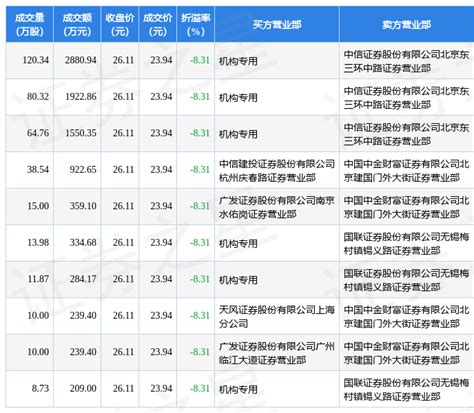Click seller 中信证券北京东三环 in 1550.35 row

tap(406, 134)
